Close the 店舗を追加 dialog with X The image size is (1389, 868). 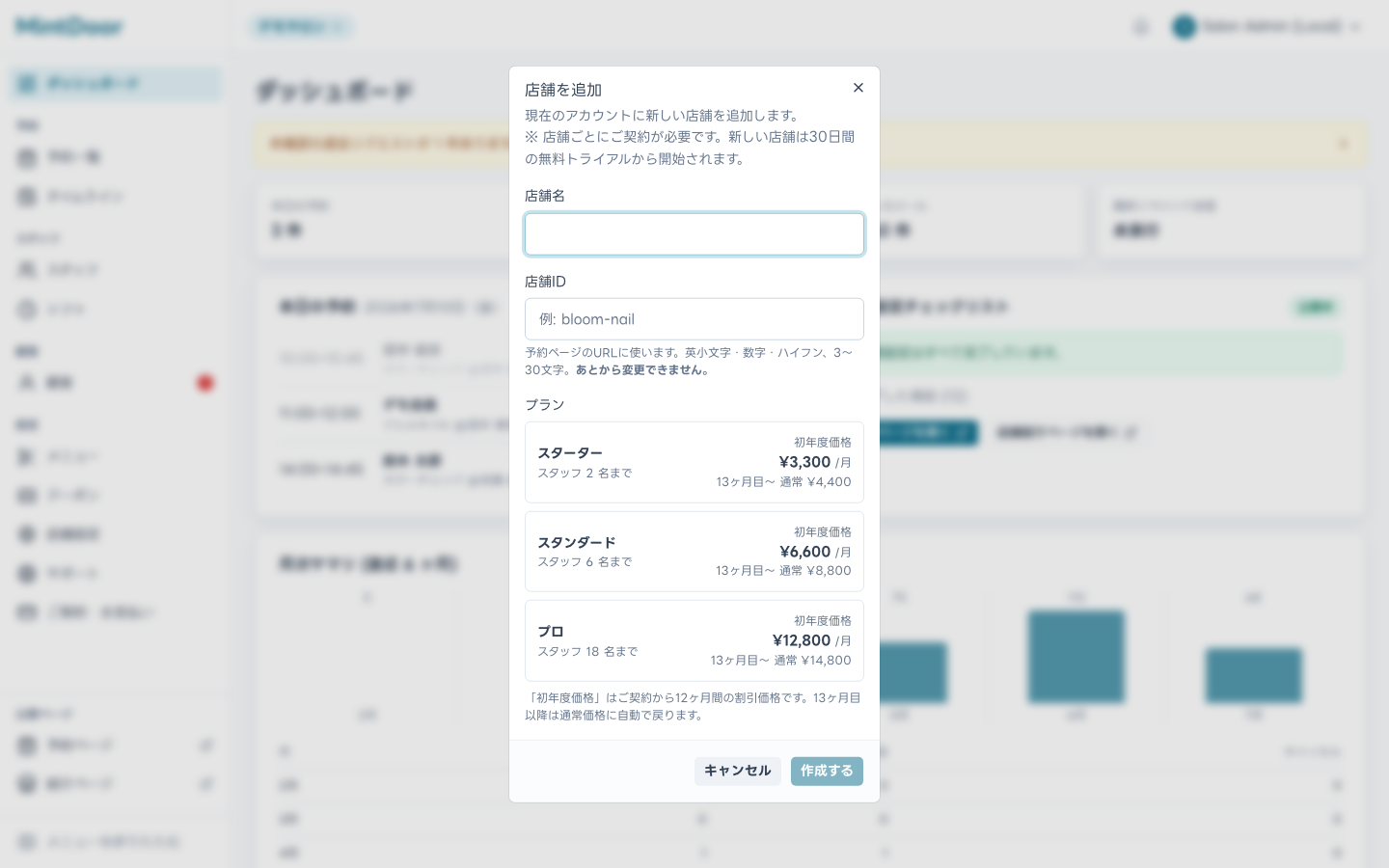858,88
